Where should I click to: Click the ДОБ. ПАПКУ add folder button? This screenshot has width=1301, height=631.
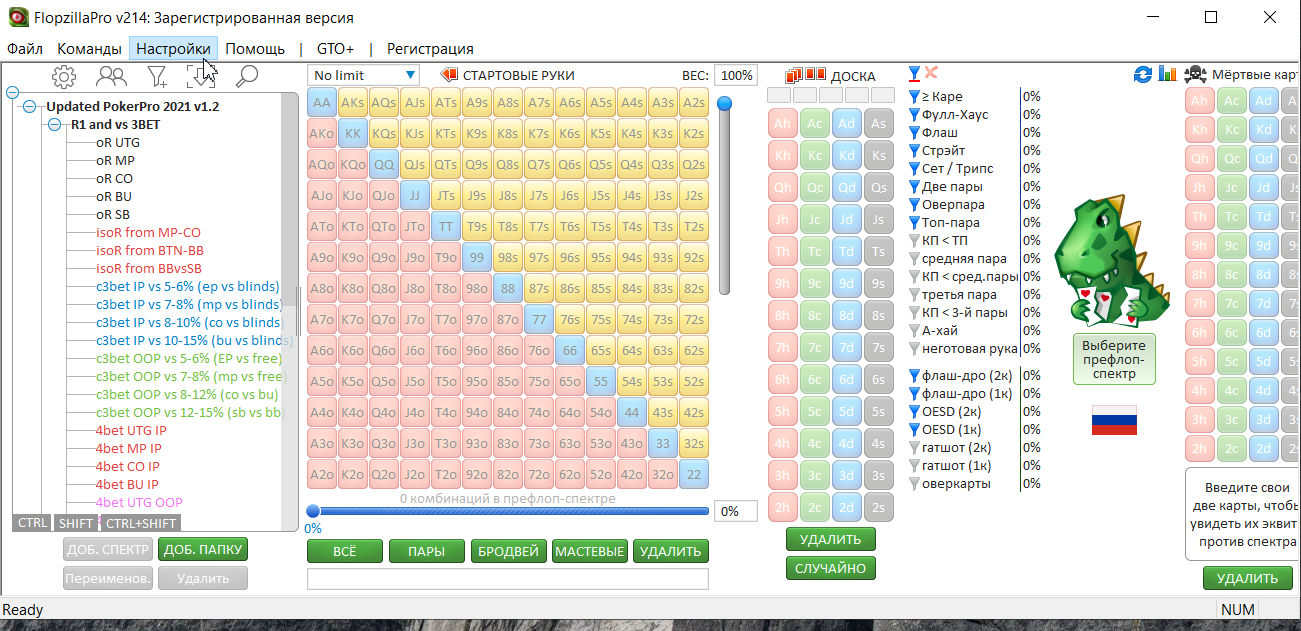203,548
